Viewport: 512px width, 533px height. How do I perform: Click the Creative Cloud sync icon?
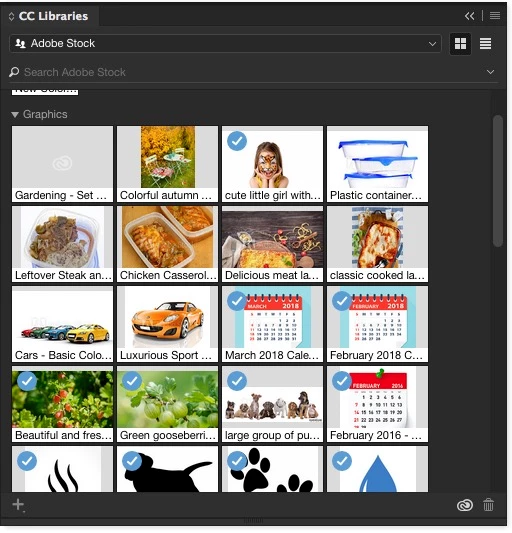pos(465,505)
